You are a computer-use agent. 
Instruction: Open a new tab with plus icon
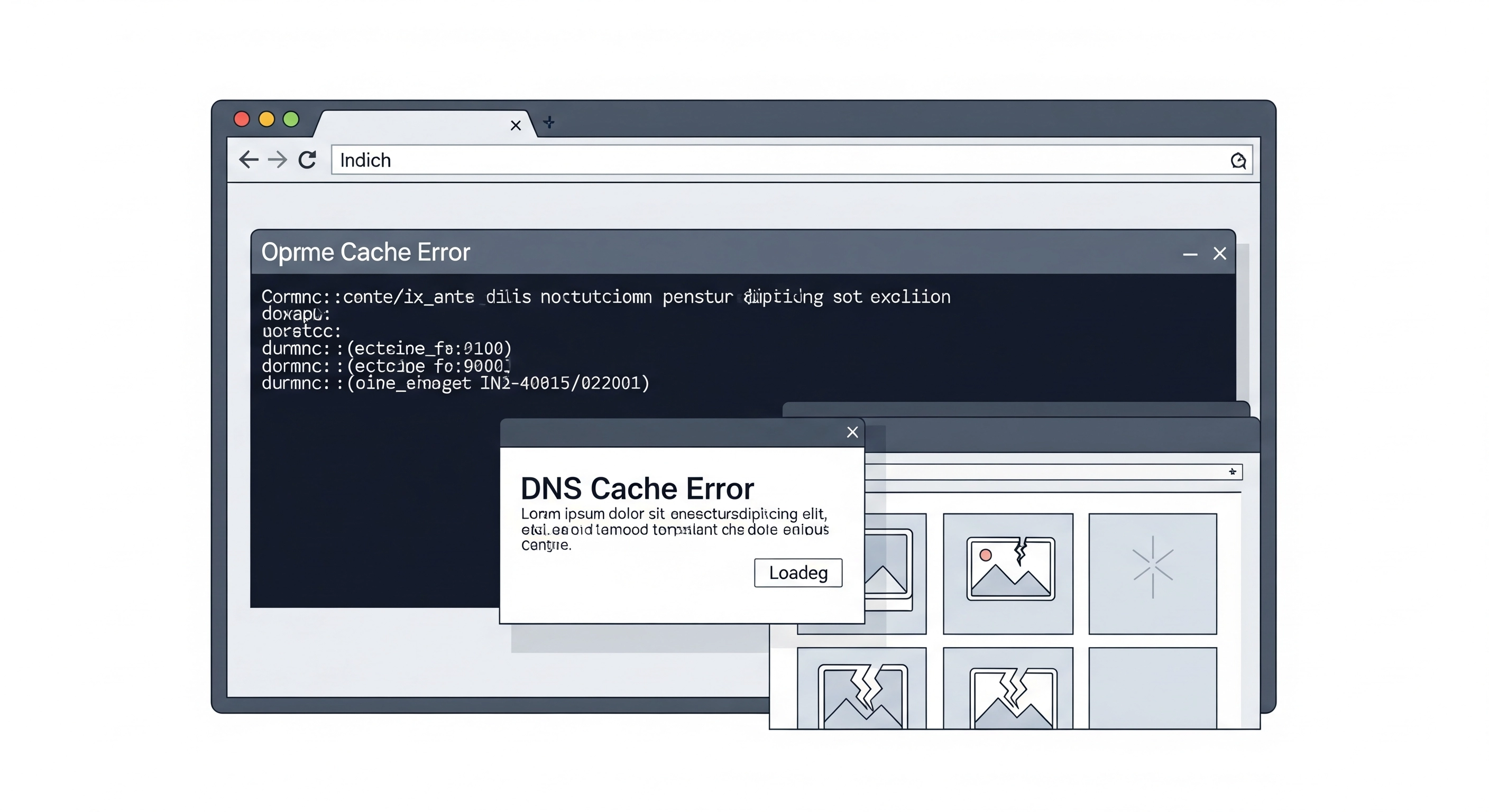(x=549, y=123)
